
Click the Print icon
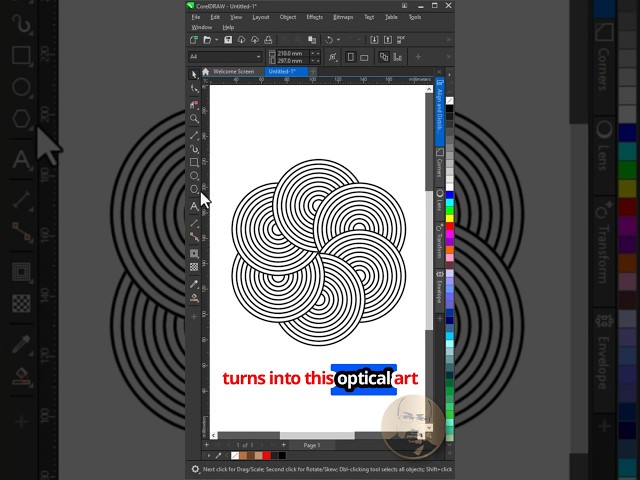tap(268, 40)
